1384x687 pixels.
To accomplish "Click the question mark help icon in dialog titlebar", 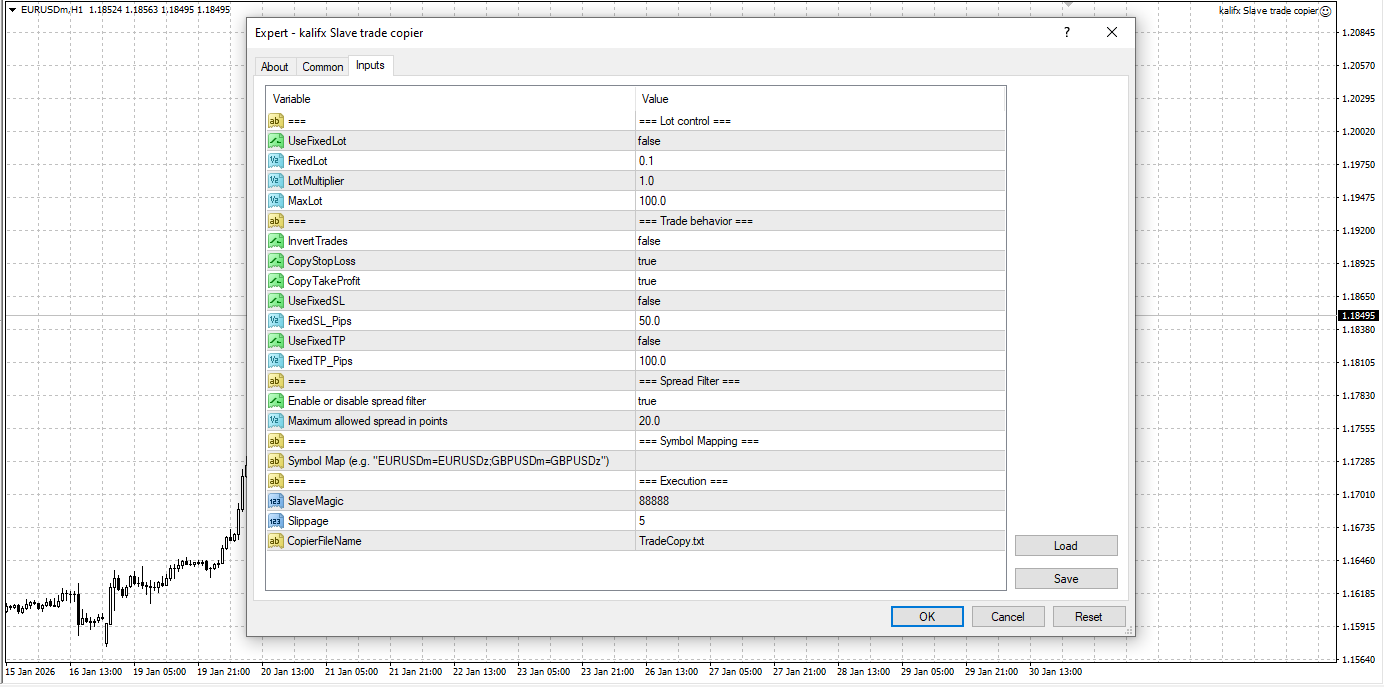I will pos(1066,32).
